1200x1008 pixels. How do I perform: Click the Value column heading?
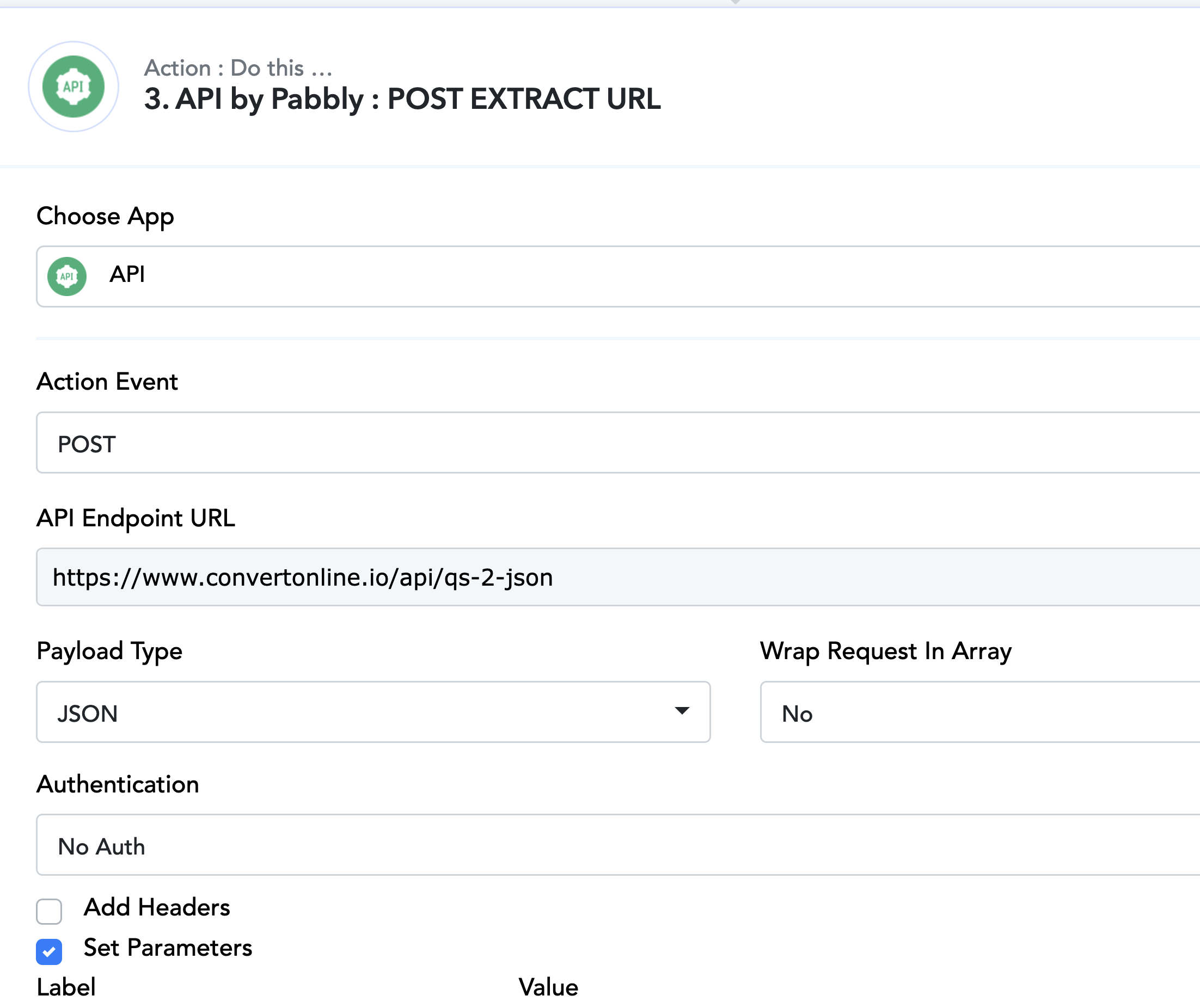click(548, 987)
